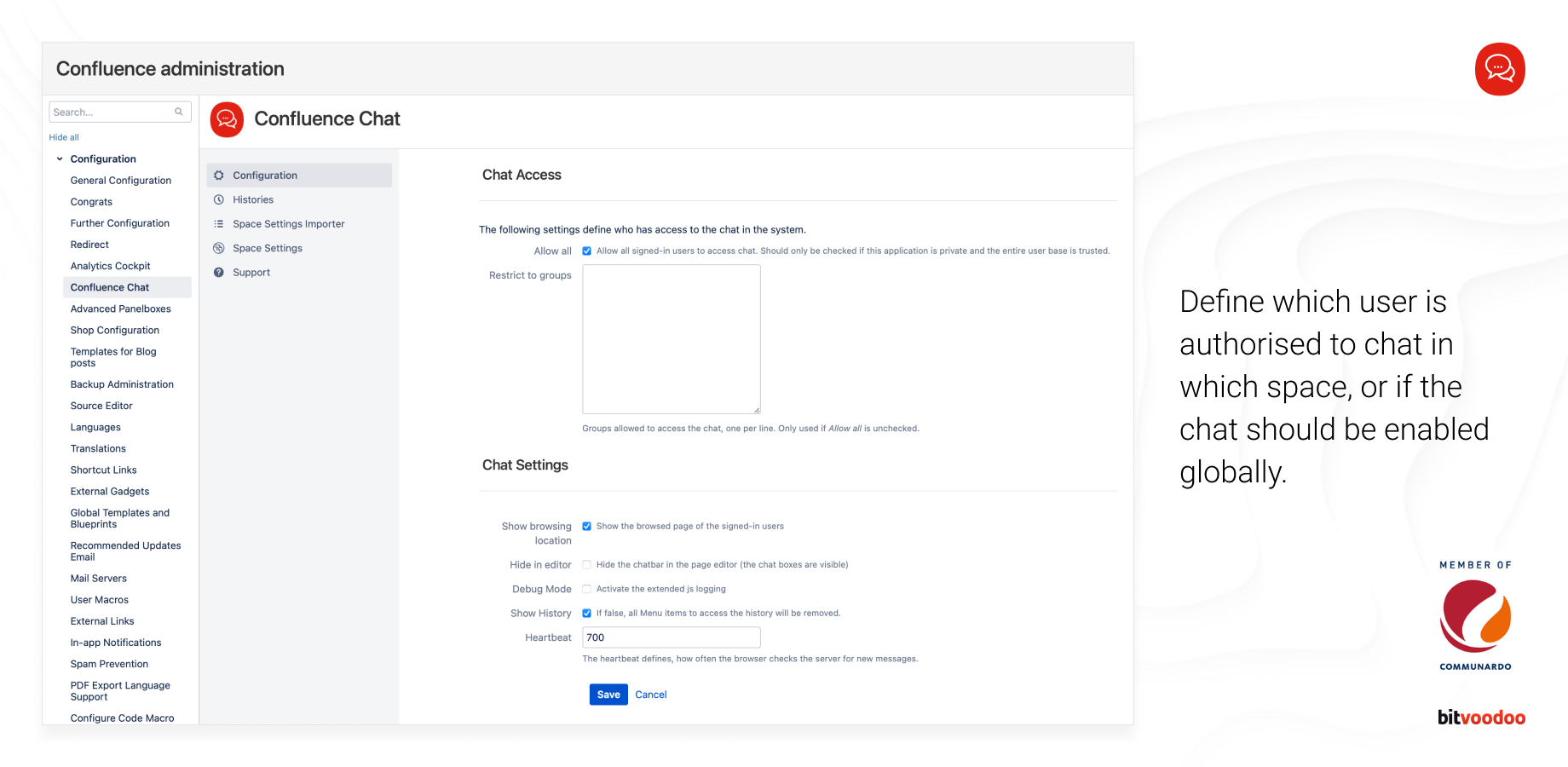Open Redirect in the sidebar
The image size is (1568, 767).
click(89, 245)
